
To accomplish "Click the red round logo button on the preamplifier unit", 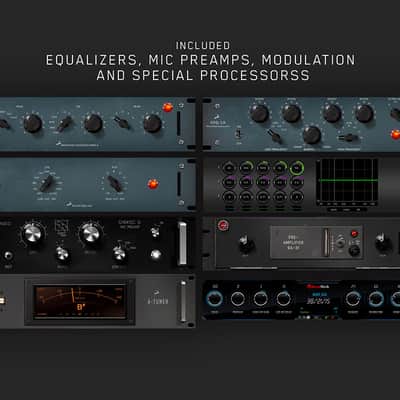I will coord(222,225).
